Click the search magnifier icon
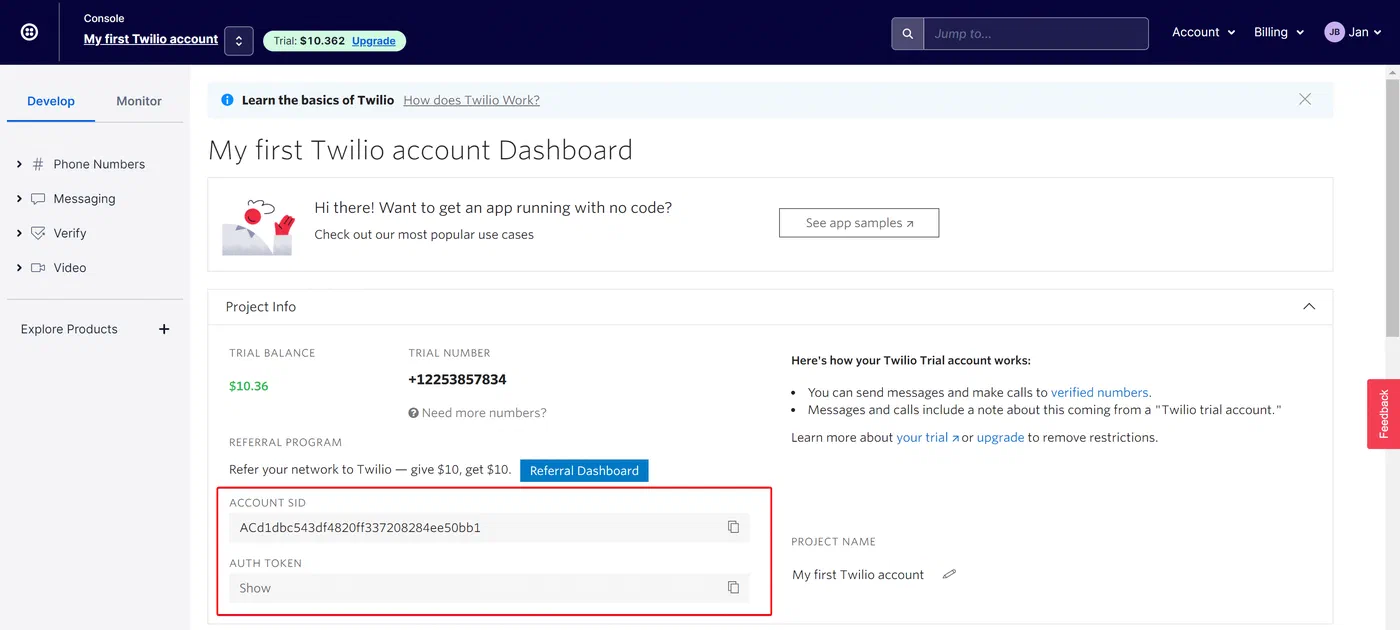This screenshot has width=1400, height=630. coord(908,33)
